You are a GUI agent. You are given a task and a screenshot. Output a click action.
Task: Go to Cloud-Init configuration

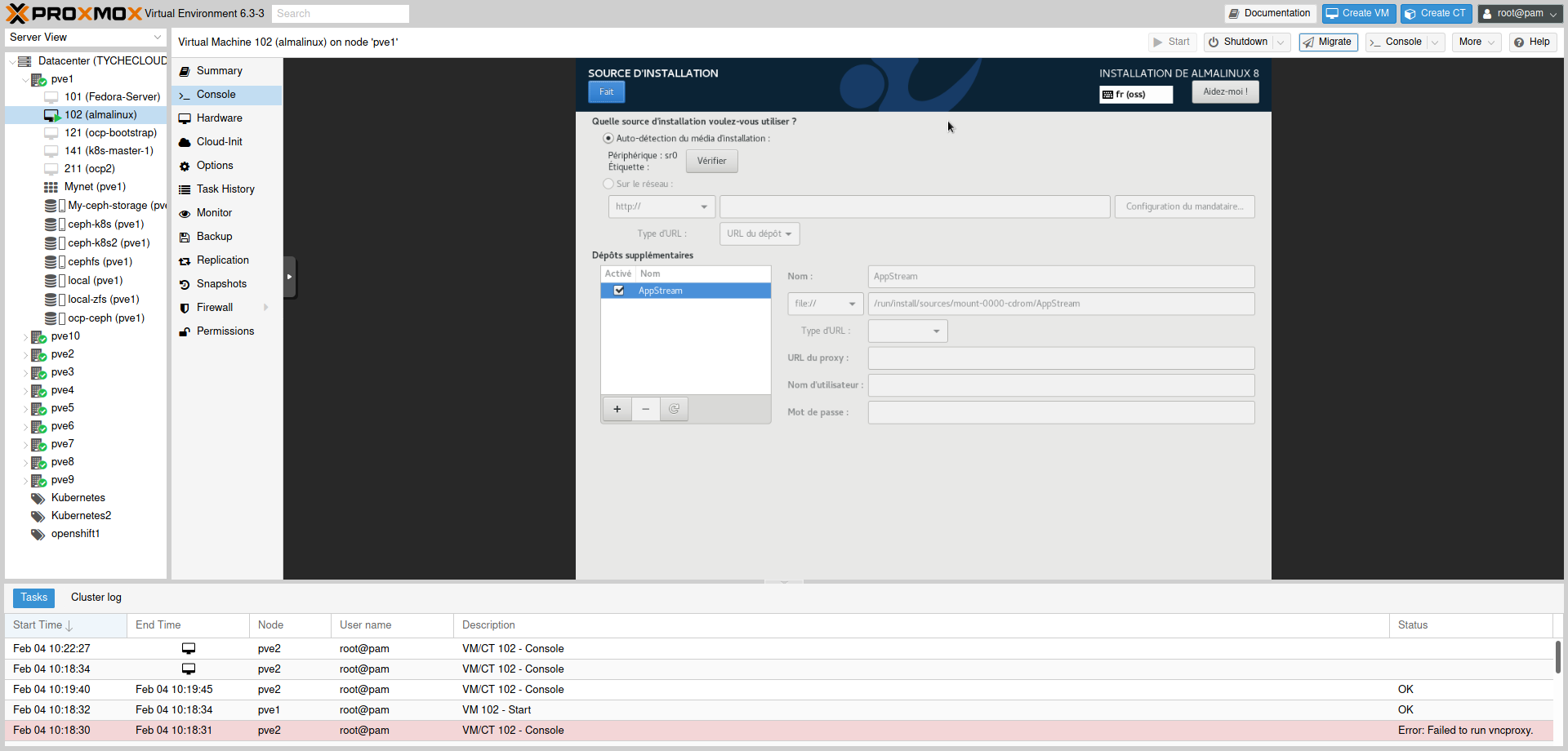219,142
